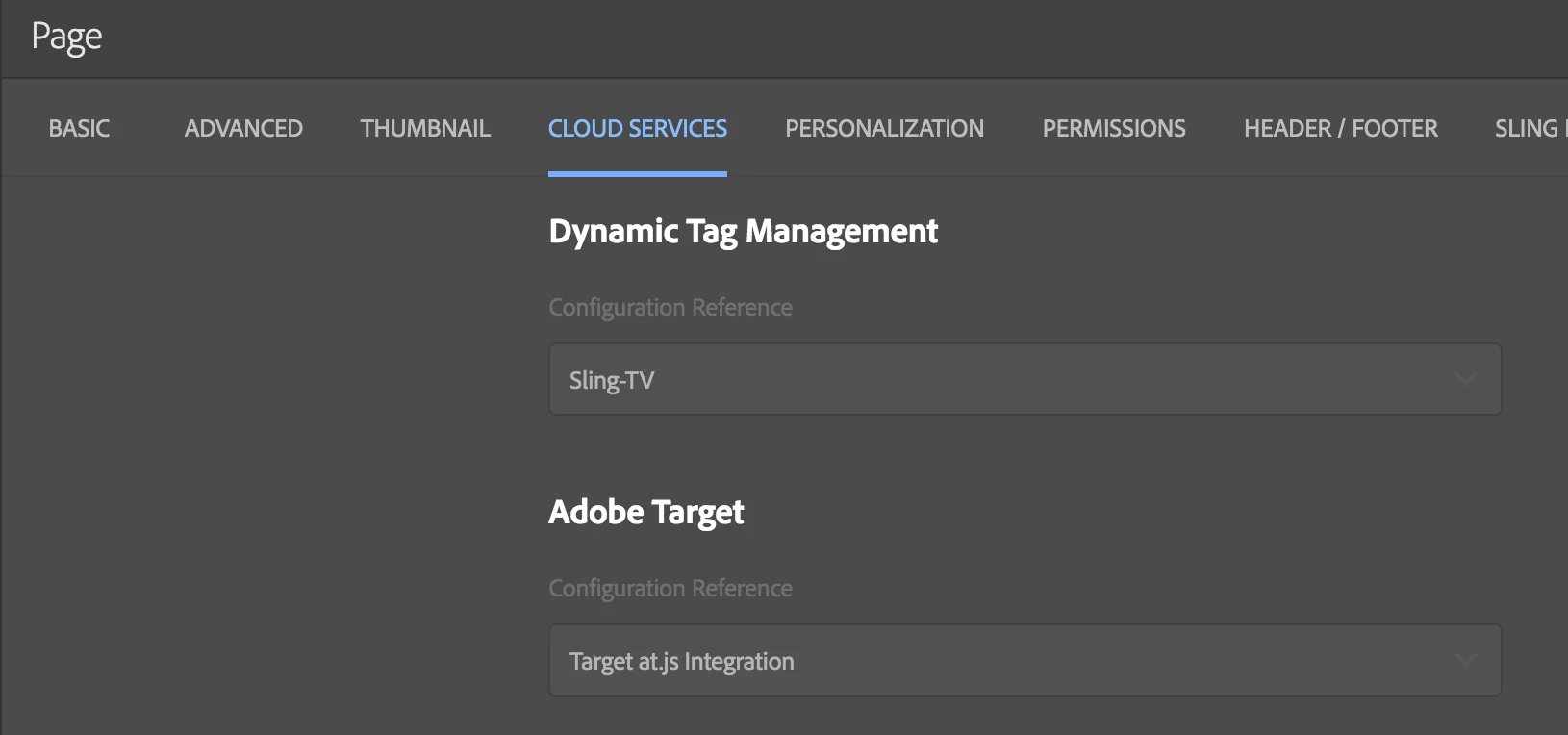Open the Advanced tab
Screen dimensions: 1568x735
tap(243, 128)
